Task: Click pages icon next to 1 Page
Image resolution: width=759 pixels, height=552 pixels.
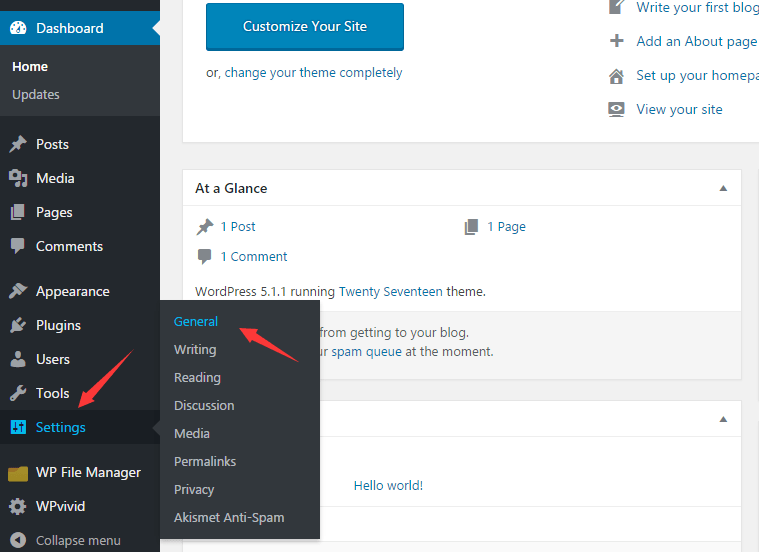Action: point(471,227)
